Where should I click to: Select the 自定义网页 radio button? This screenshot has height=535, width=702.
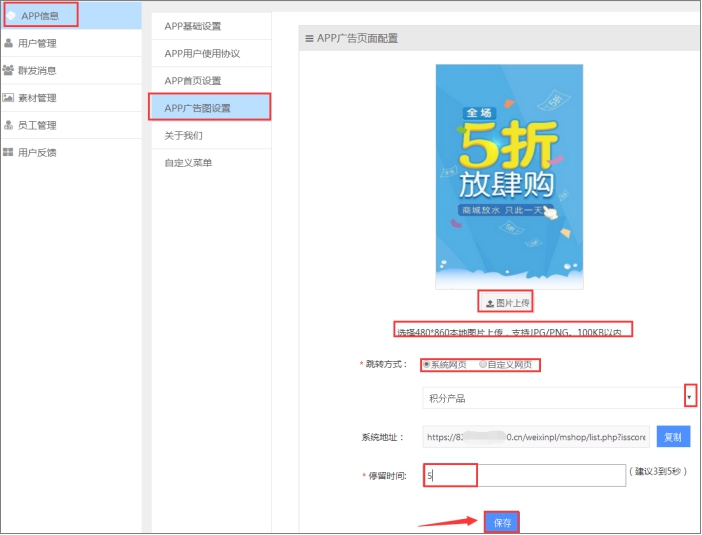[483, 364]
